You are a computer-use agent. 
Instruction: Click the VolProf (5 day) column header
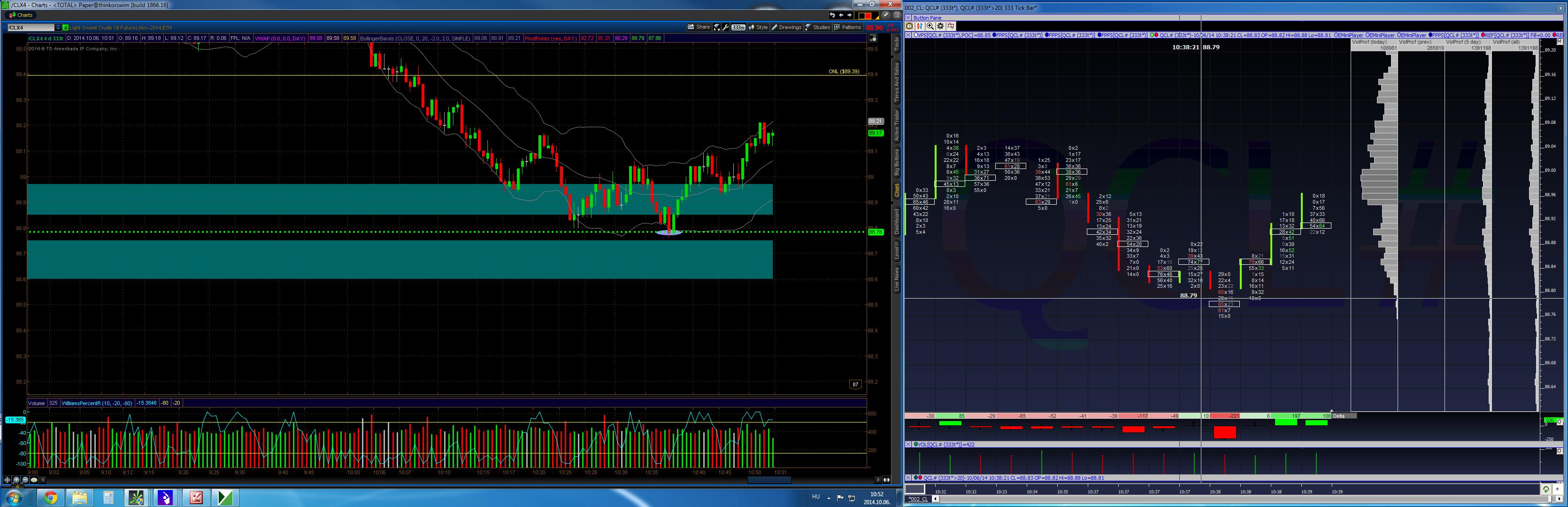[1468, 42]
